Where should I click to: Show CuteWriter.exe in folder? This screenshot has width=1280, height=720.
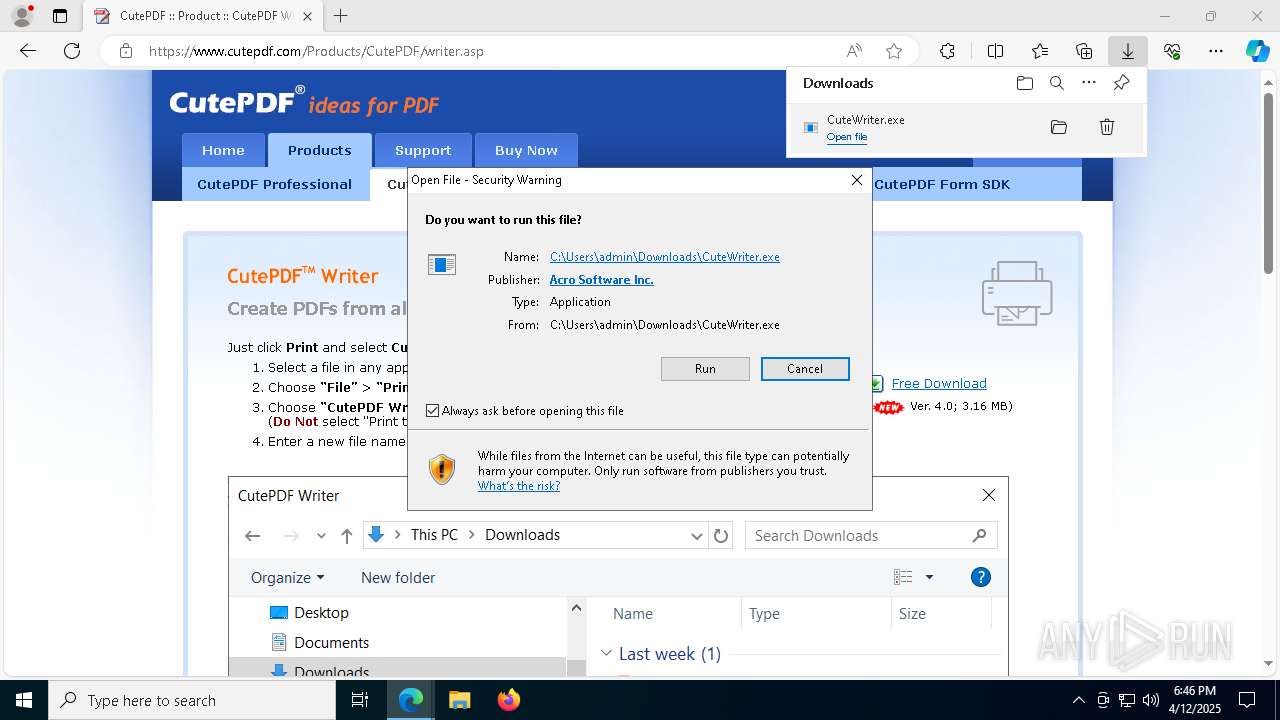tap(1059, 127)
